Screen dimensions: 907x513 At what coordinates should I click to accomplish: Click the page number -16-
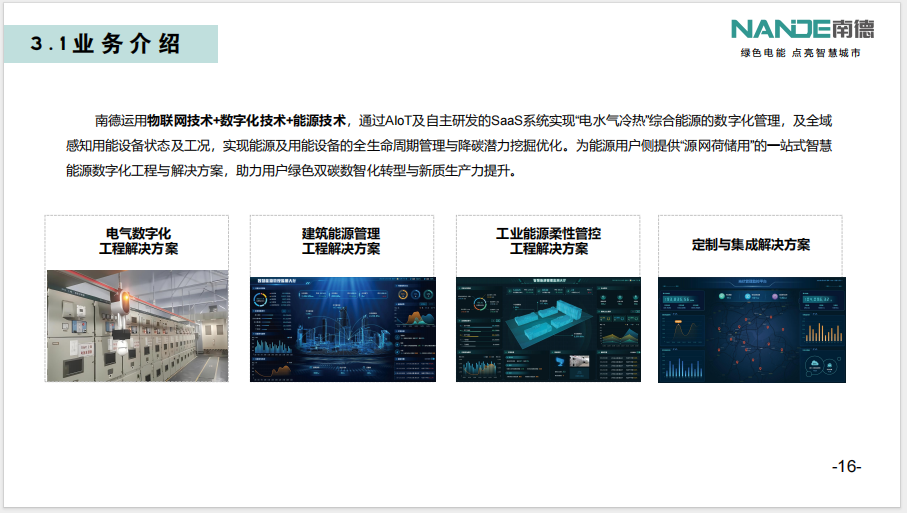tap(846, 467)
